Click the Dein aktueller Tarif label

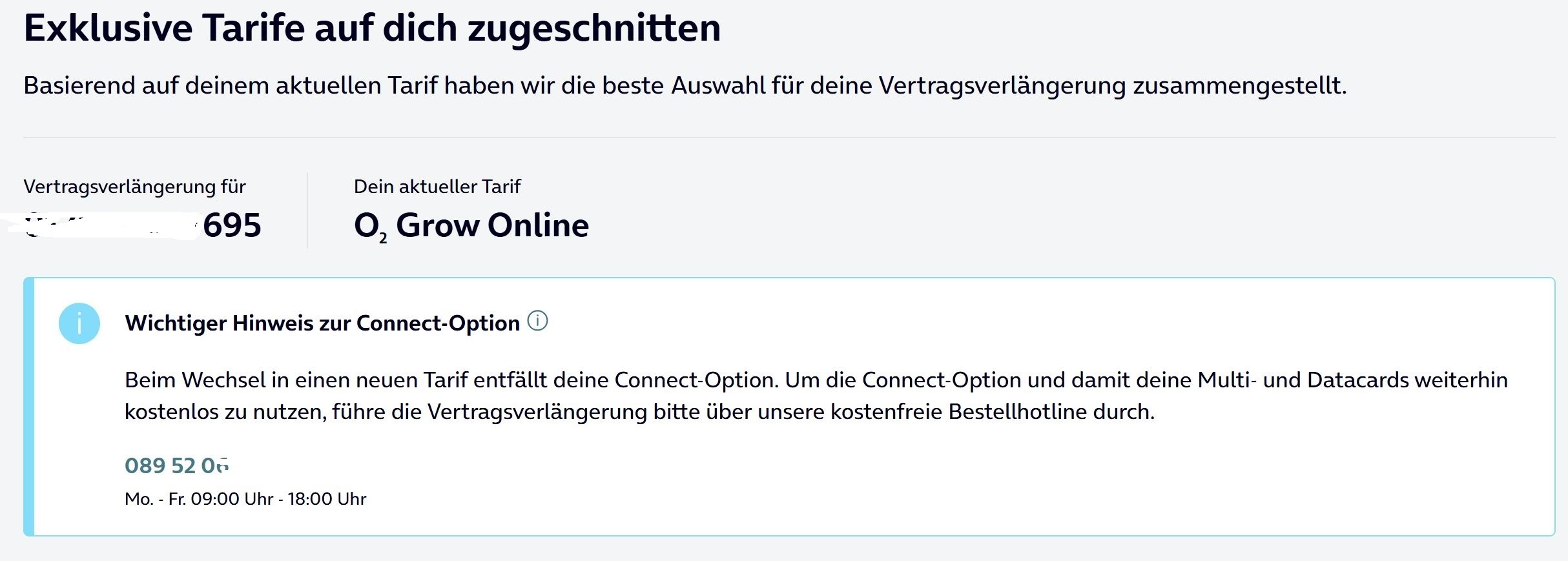click(437, 187)
